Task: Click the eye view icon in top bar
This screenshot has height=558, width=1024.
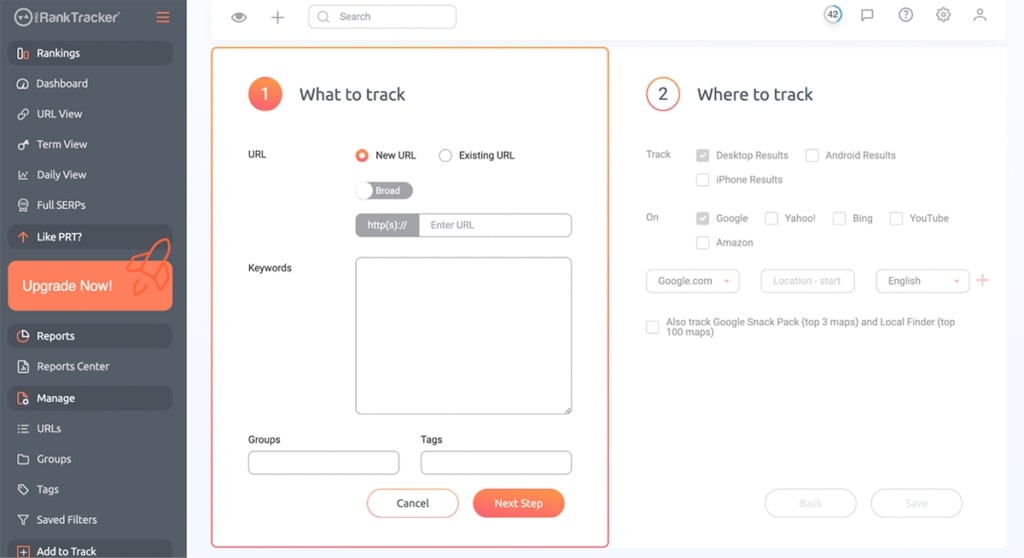Action: [x=239, y=17]
